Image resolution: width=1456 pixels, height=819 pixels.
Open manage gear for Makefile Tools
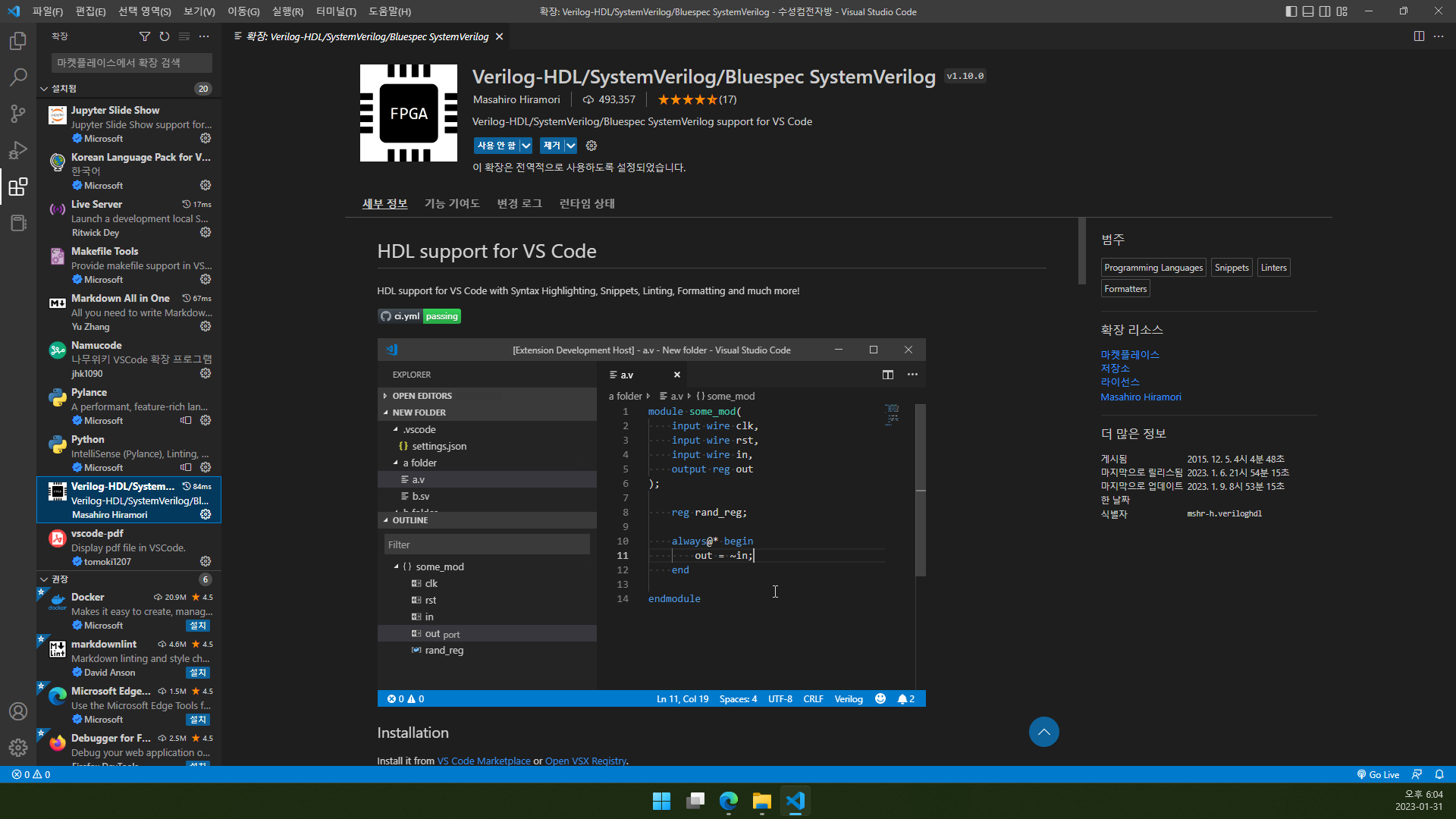tap(206, 280)
